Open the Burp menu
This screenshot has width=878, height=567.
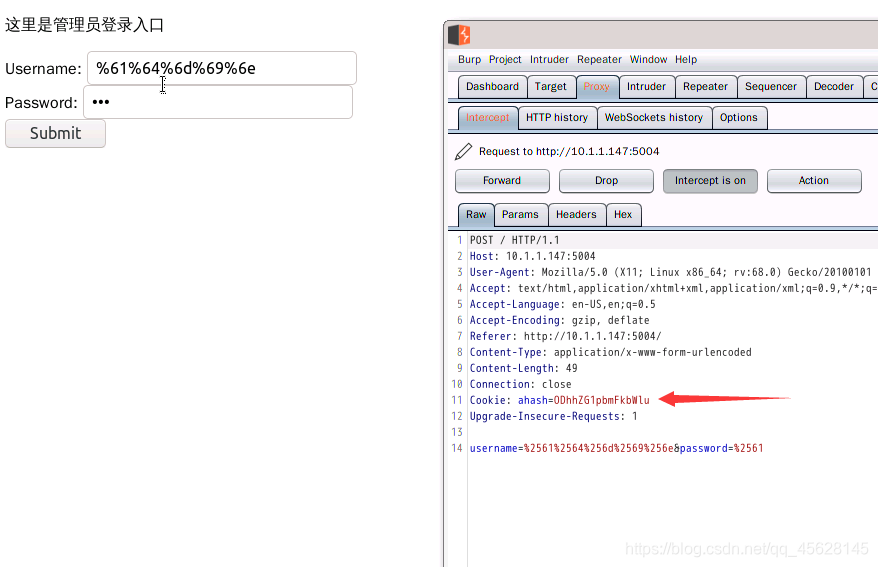pyautogui.click(x=469, y=59)
